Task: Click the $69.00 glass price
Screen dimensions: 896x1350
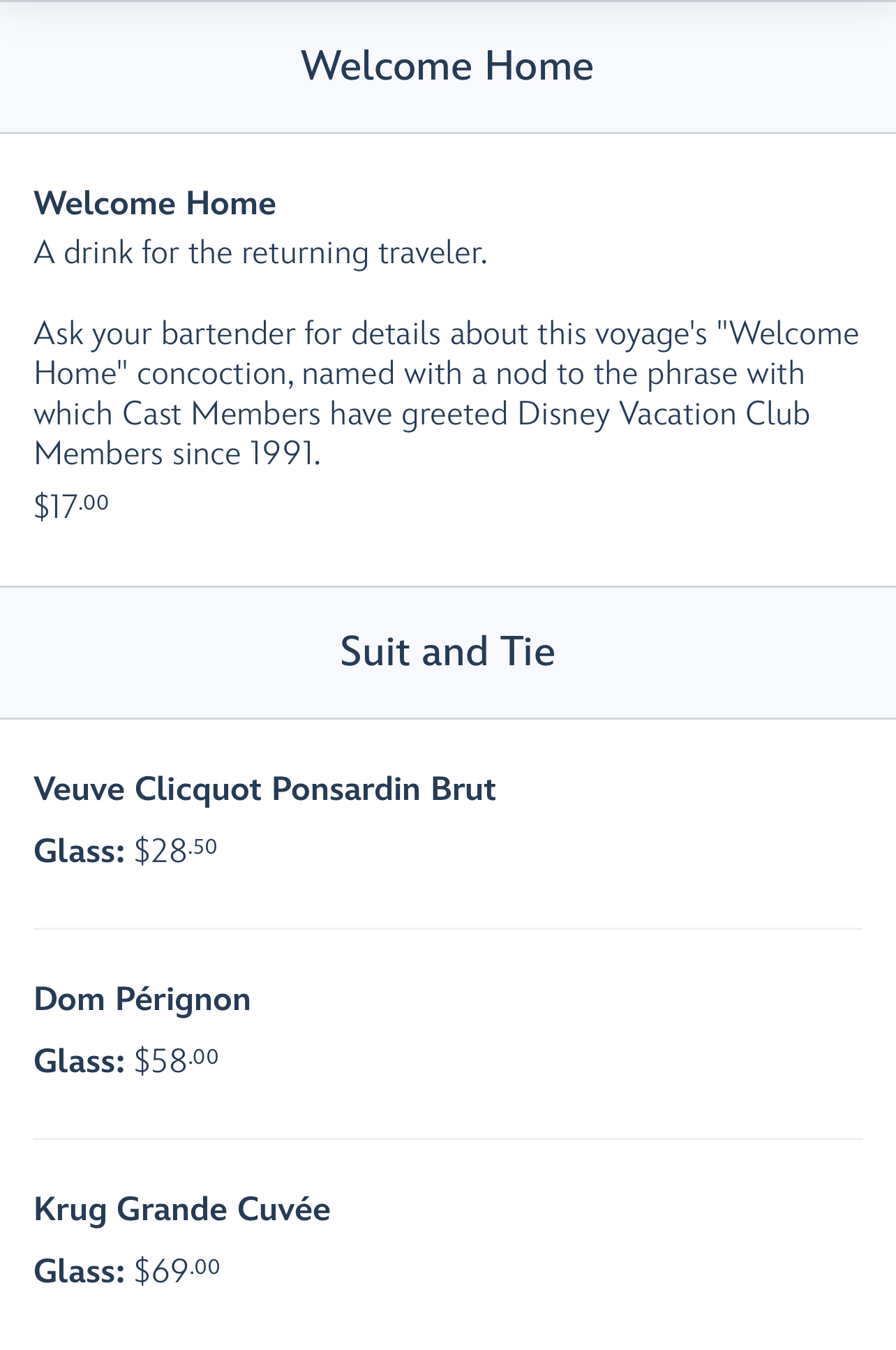Action: click(177, 1271)
